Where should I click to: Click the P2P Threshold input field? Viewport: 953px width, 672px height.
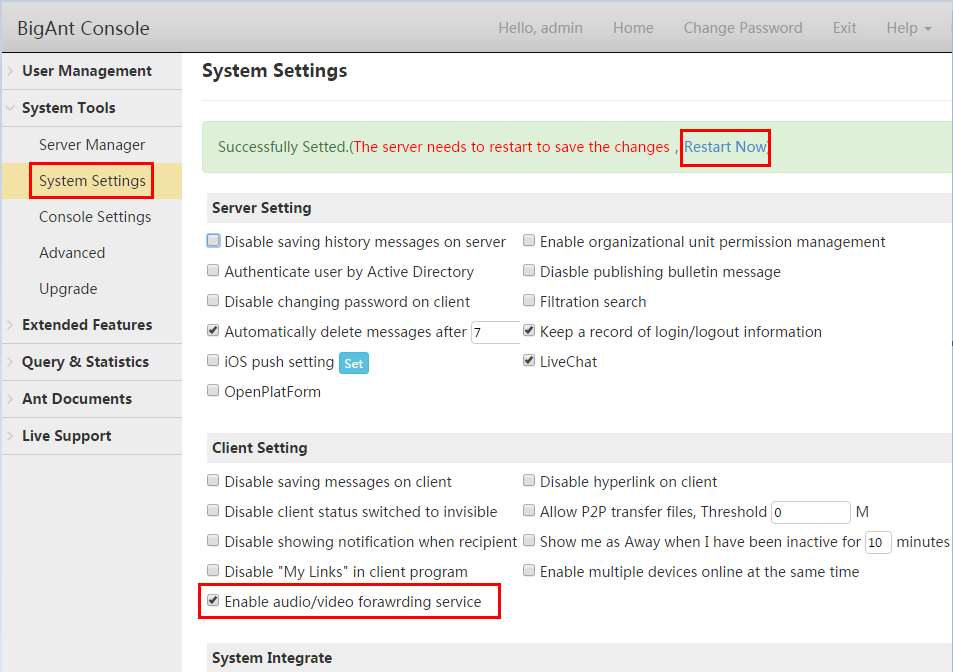(x=811, y=512)
